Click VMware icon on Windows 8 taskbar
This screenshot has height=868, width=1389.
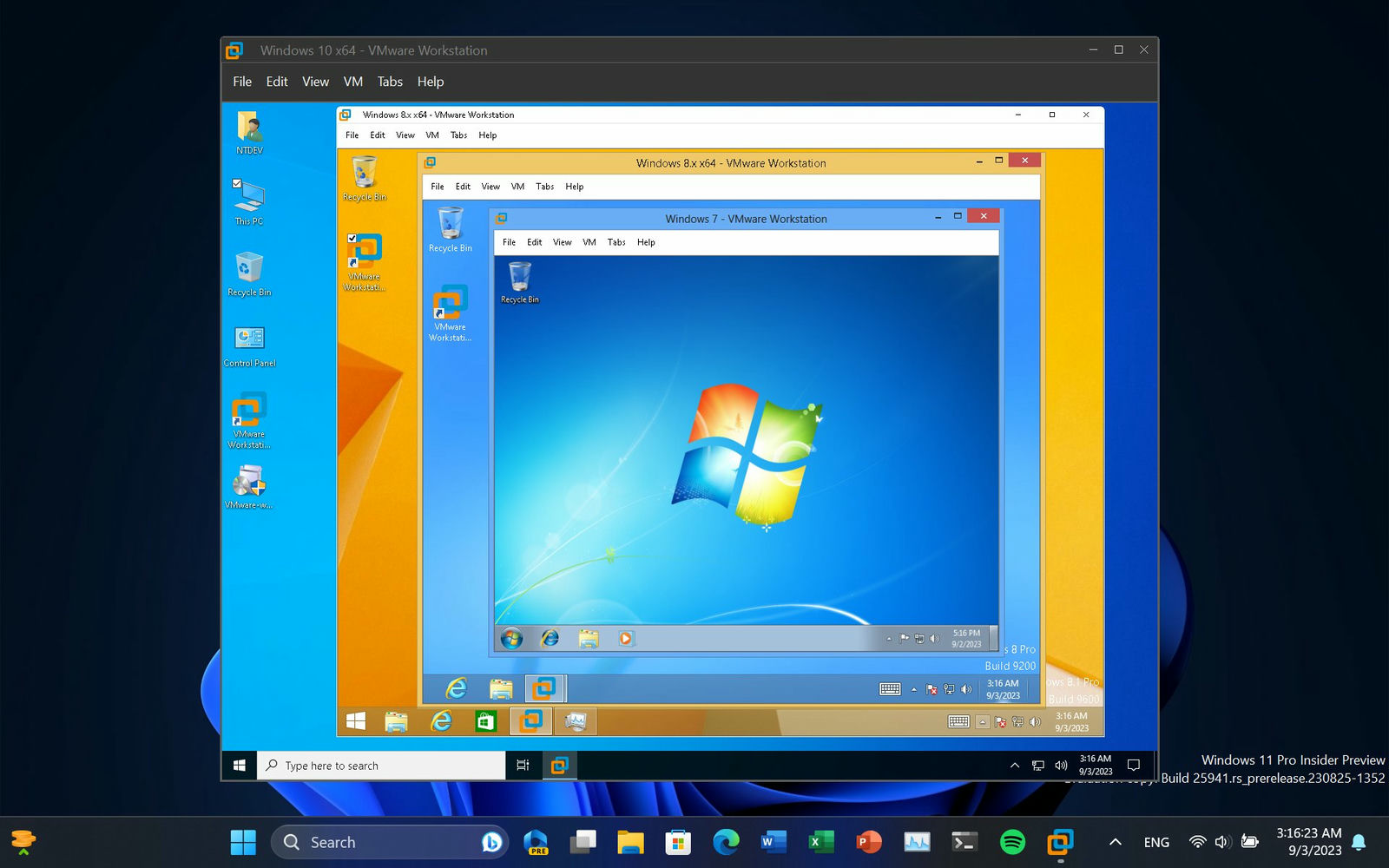(544, 689)
